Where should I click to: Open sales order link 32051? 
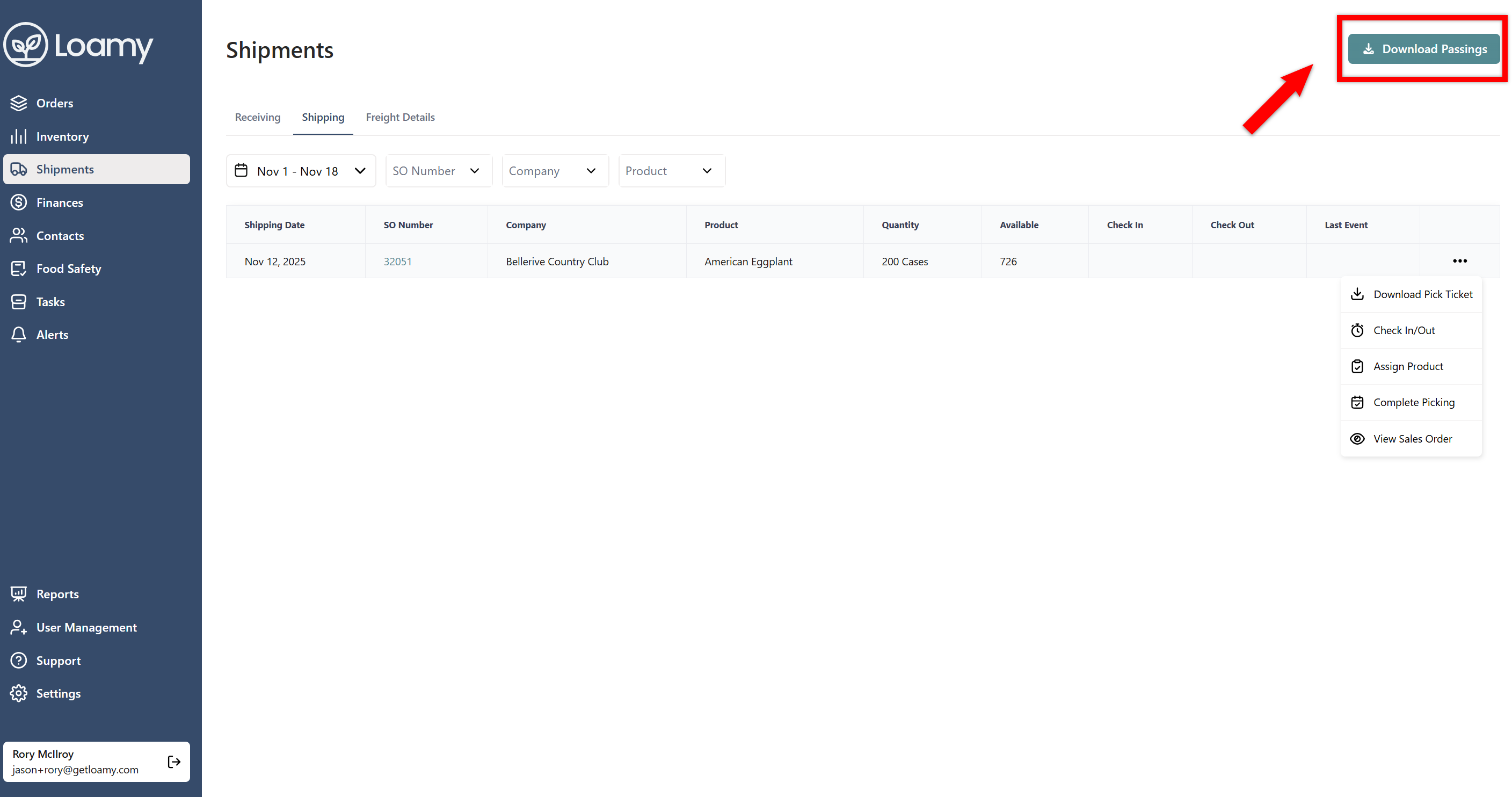tap(397, 262)
